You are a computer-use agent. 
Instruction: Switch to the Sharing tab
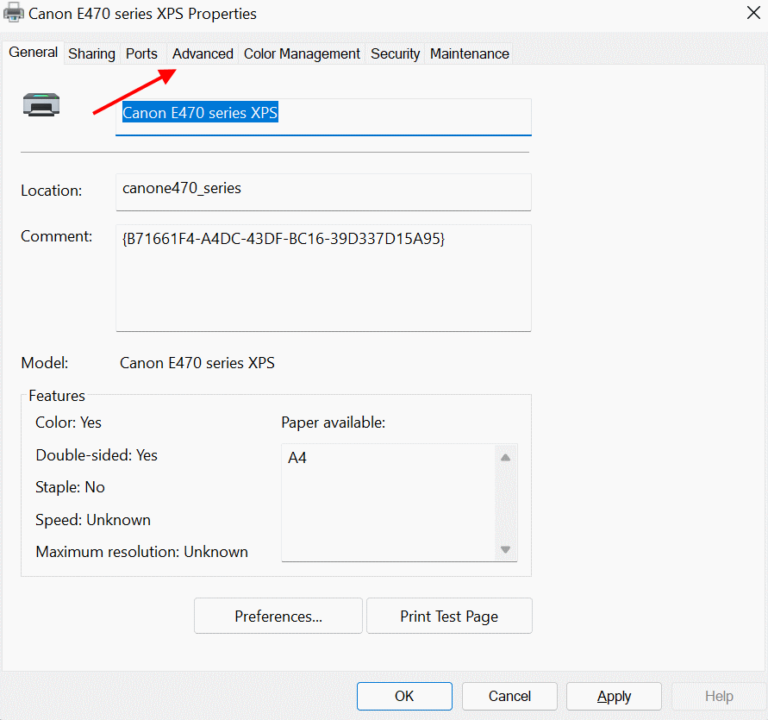coord(92,54)
